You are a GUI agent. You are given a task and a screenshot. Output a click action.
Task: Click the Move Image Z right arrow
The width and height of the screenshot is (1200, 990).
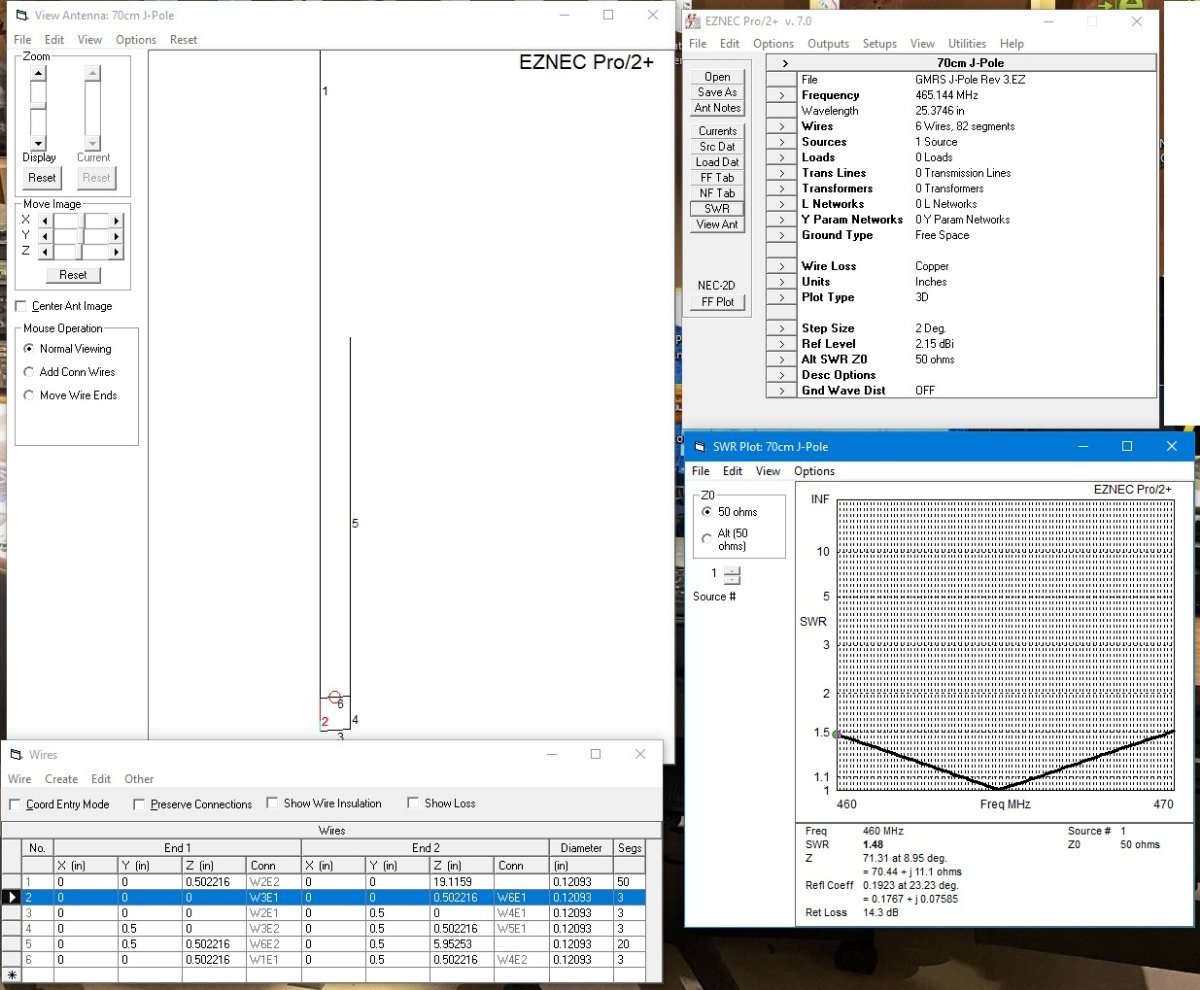click(116, 251)
